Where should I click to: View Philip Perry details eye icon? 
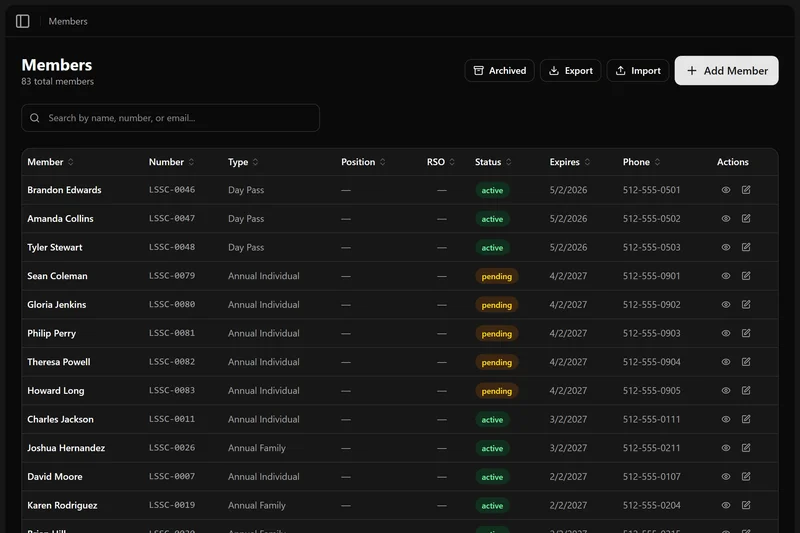coord(726,333)
